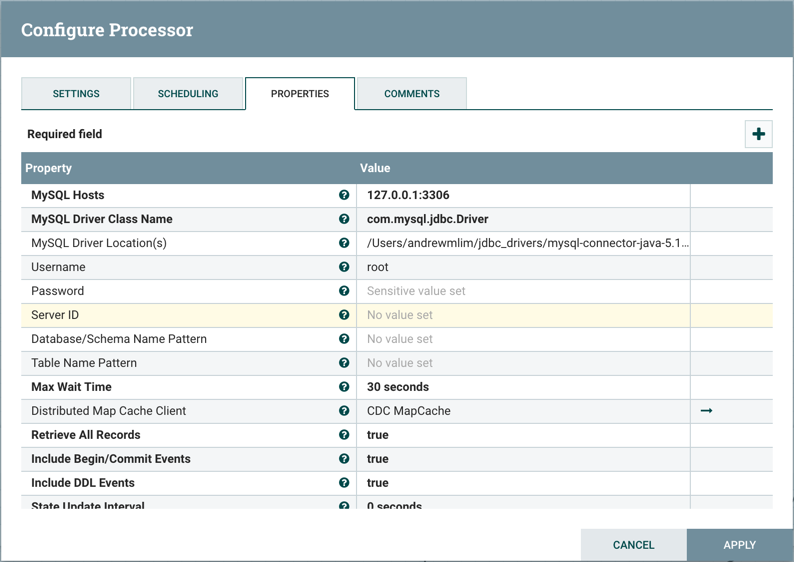794x562 pixels.
Task: Open help for Max Wait Time
Action: coord(344,387)
